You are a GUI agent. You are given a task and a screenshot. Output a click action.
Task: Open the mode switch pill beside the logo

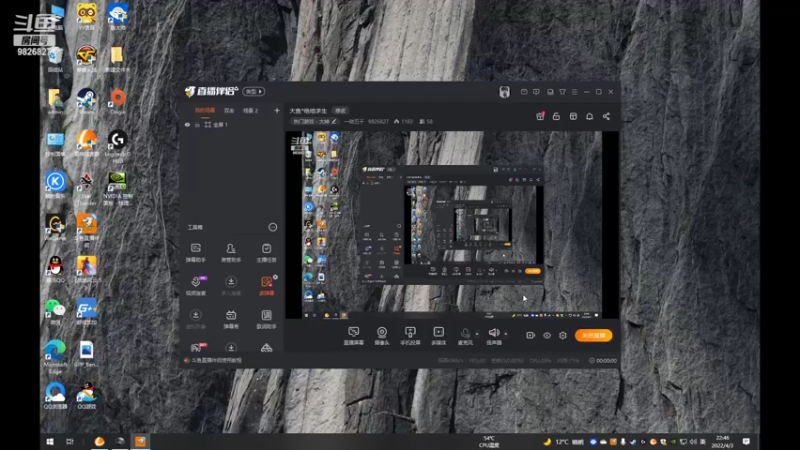253,91
